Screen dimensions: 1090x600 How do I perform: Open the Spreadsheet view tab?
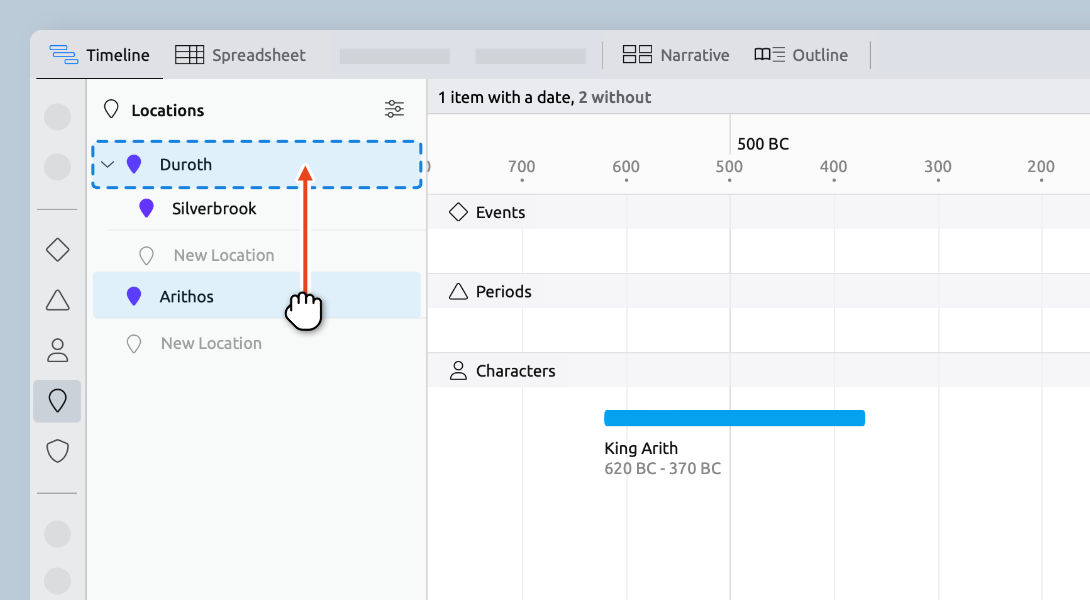pyautogui.click(x=240, y=55)
